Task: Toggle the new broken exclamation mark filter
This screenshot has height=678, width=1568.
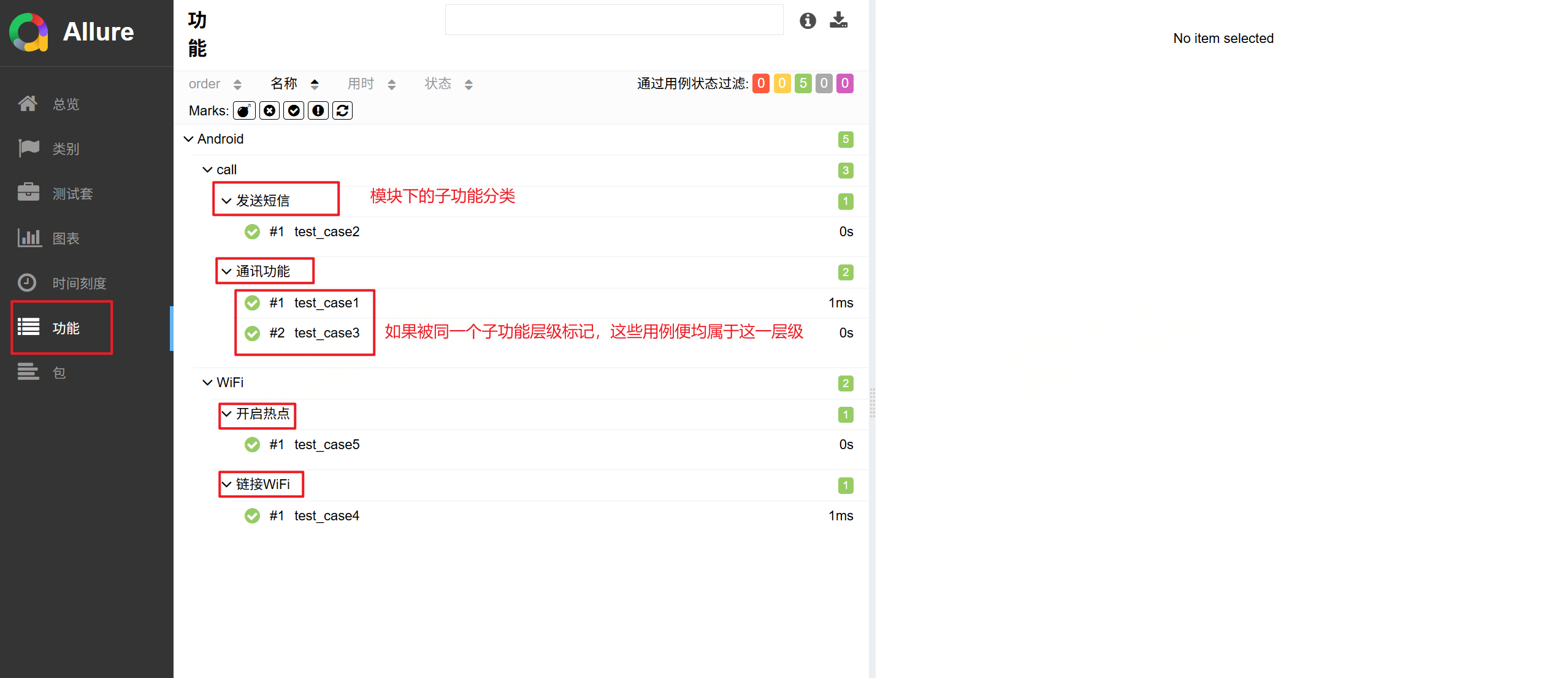Action: tap(318, 110)
